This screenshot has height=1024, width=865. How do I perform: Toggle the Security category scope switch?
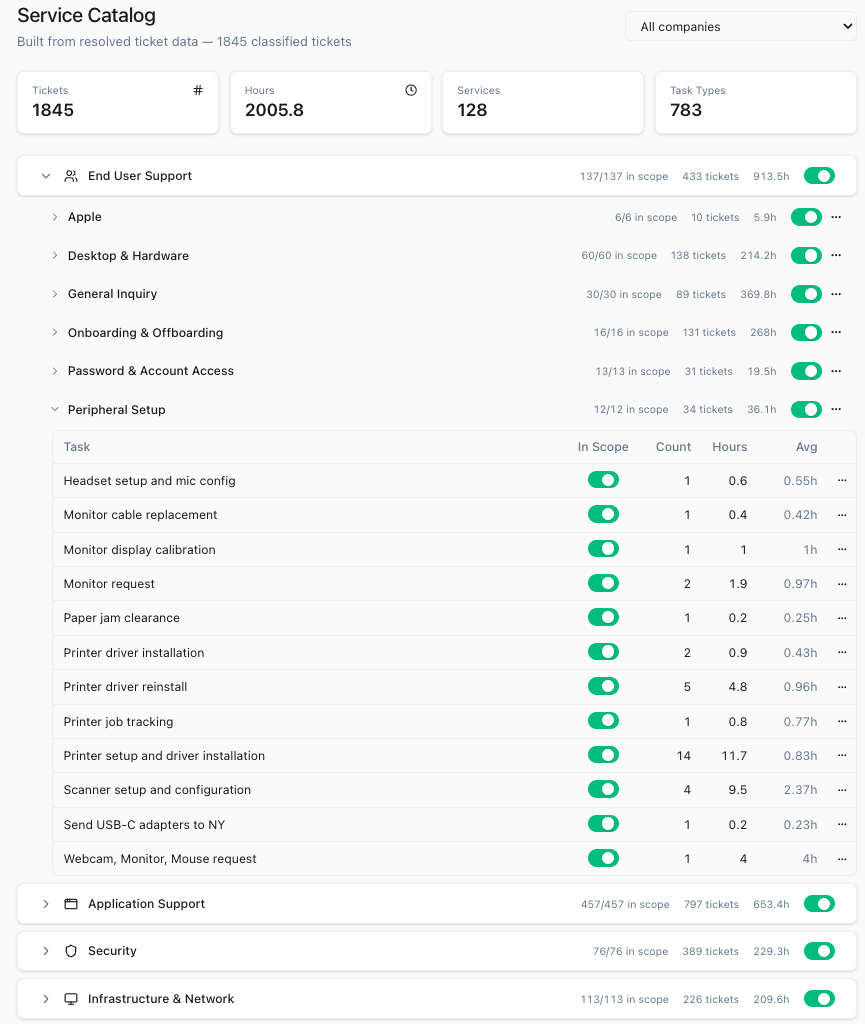pyautogui.click(x=819, y=951)
